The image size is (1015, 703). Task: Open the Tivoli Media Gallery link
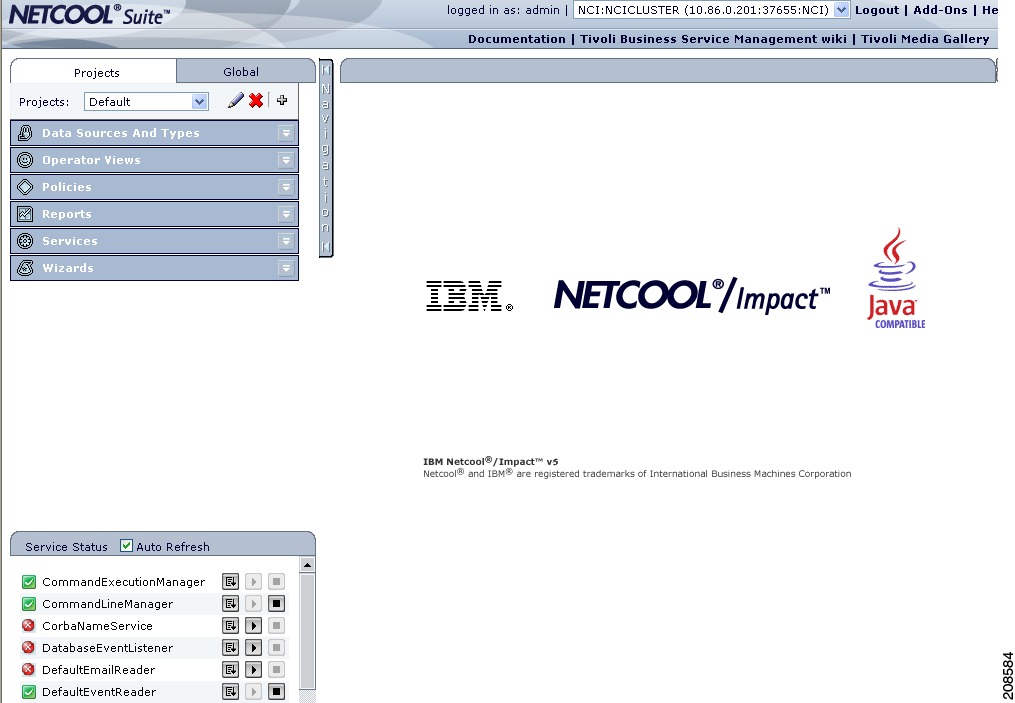[925, 39]
